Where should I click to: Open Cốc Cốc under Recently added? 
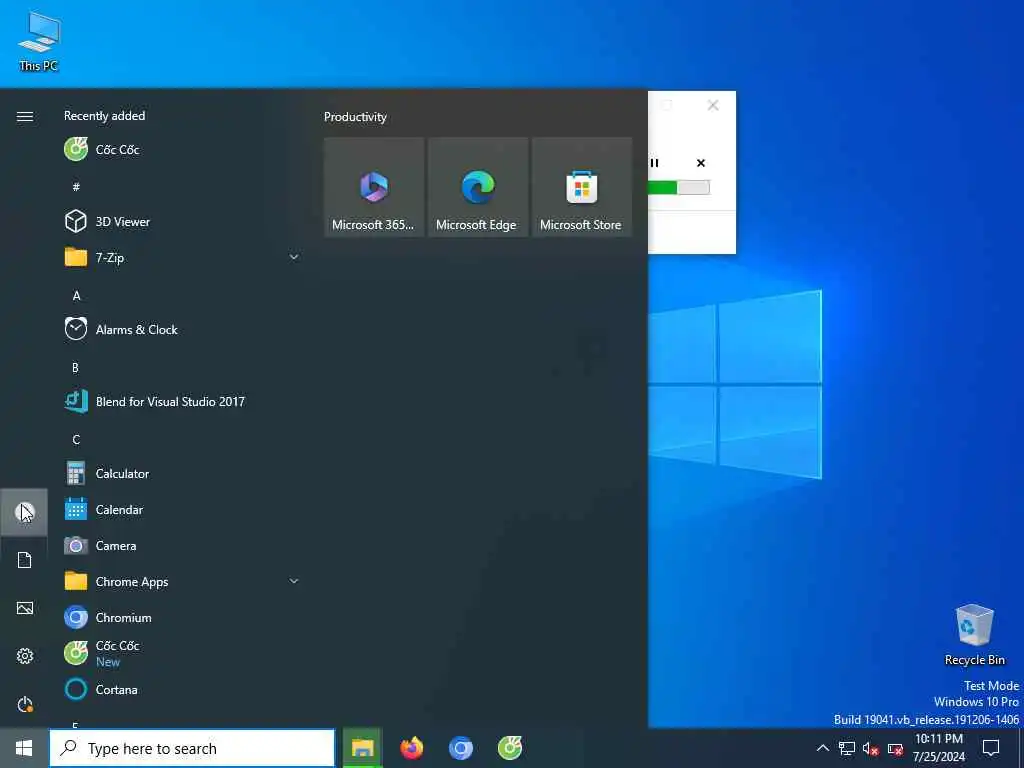[x=182, y=150]
